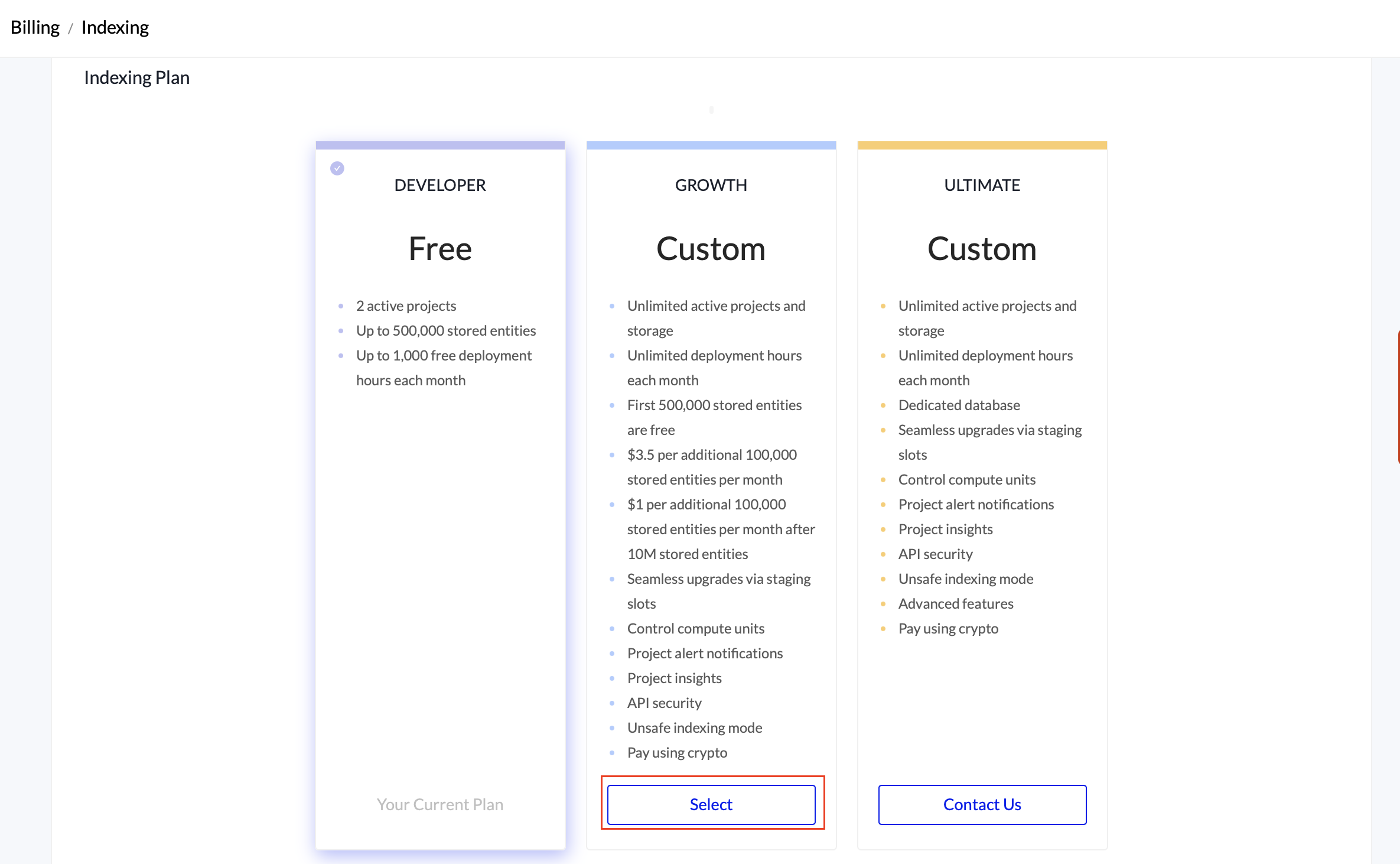Click the purple bar atop the Developer card
Viewport: 1400px width, 864px height.
pyautogui.click(x=440, y=145)
